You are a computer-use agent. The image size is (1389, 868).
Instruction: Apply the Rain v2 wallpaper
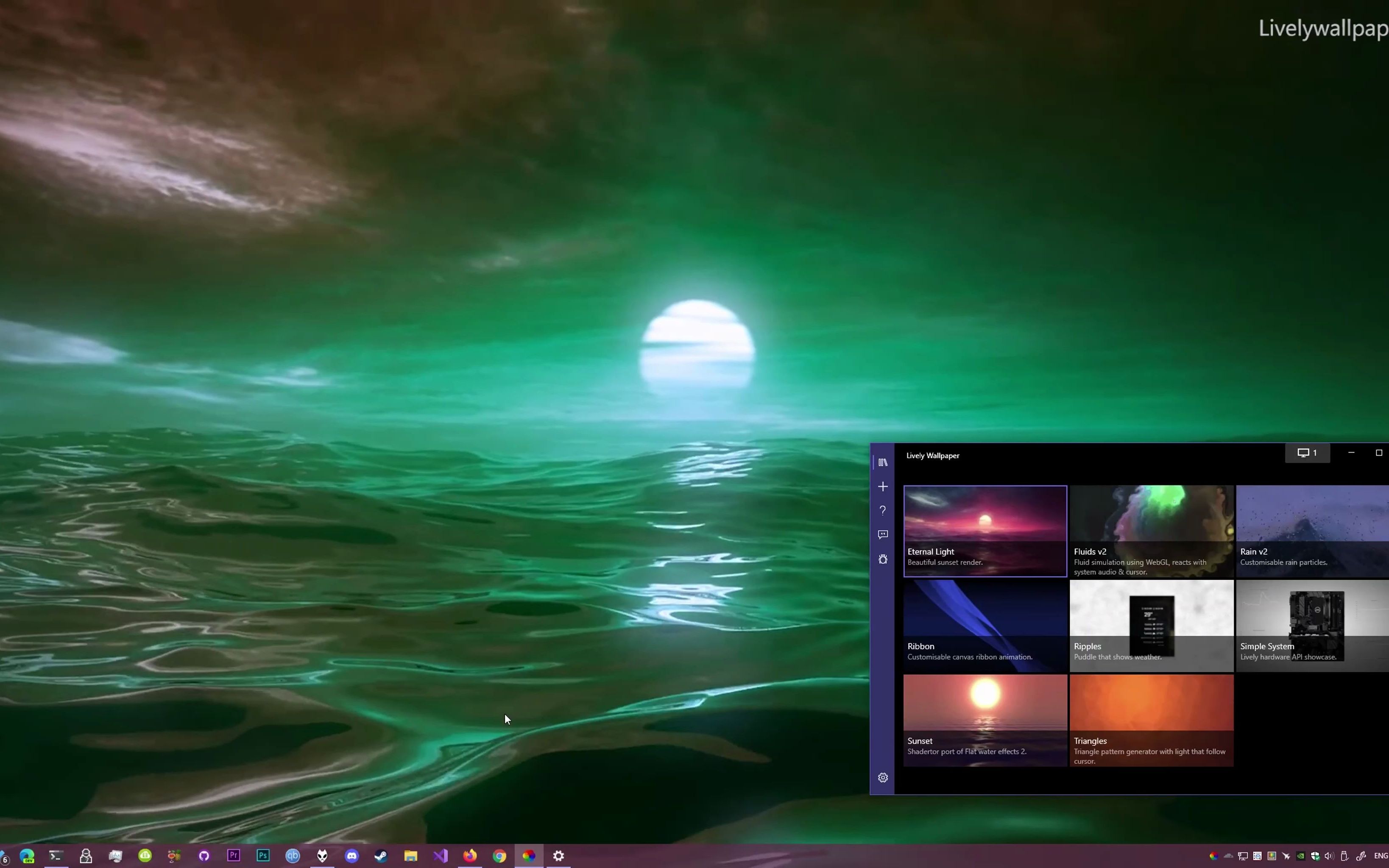coord(1312,531)
